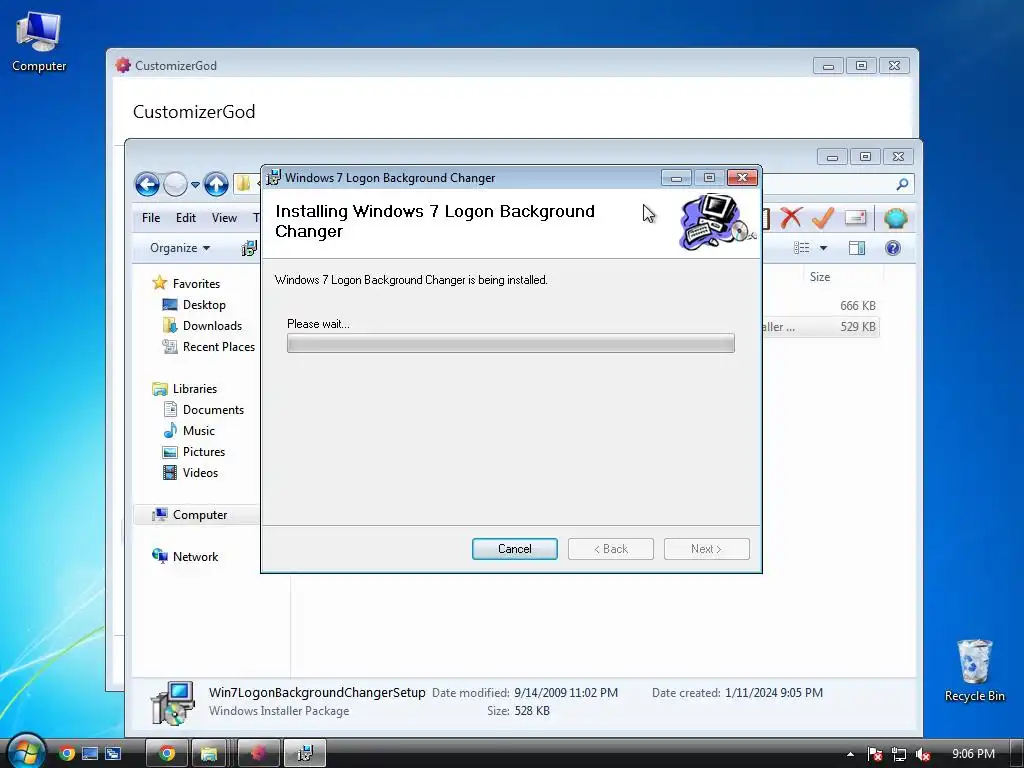Click the orange checkmark toolbar icon
The width and height of the screenshot is (1024, 768).
point(823,217)
